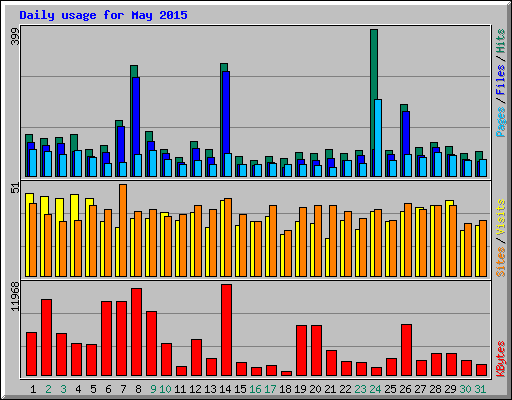Click day 7 on the x-axis
This screenshot has width=512, height=400.
pyautogui.click(x=123, y=389)
